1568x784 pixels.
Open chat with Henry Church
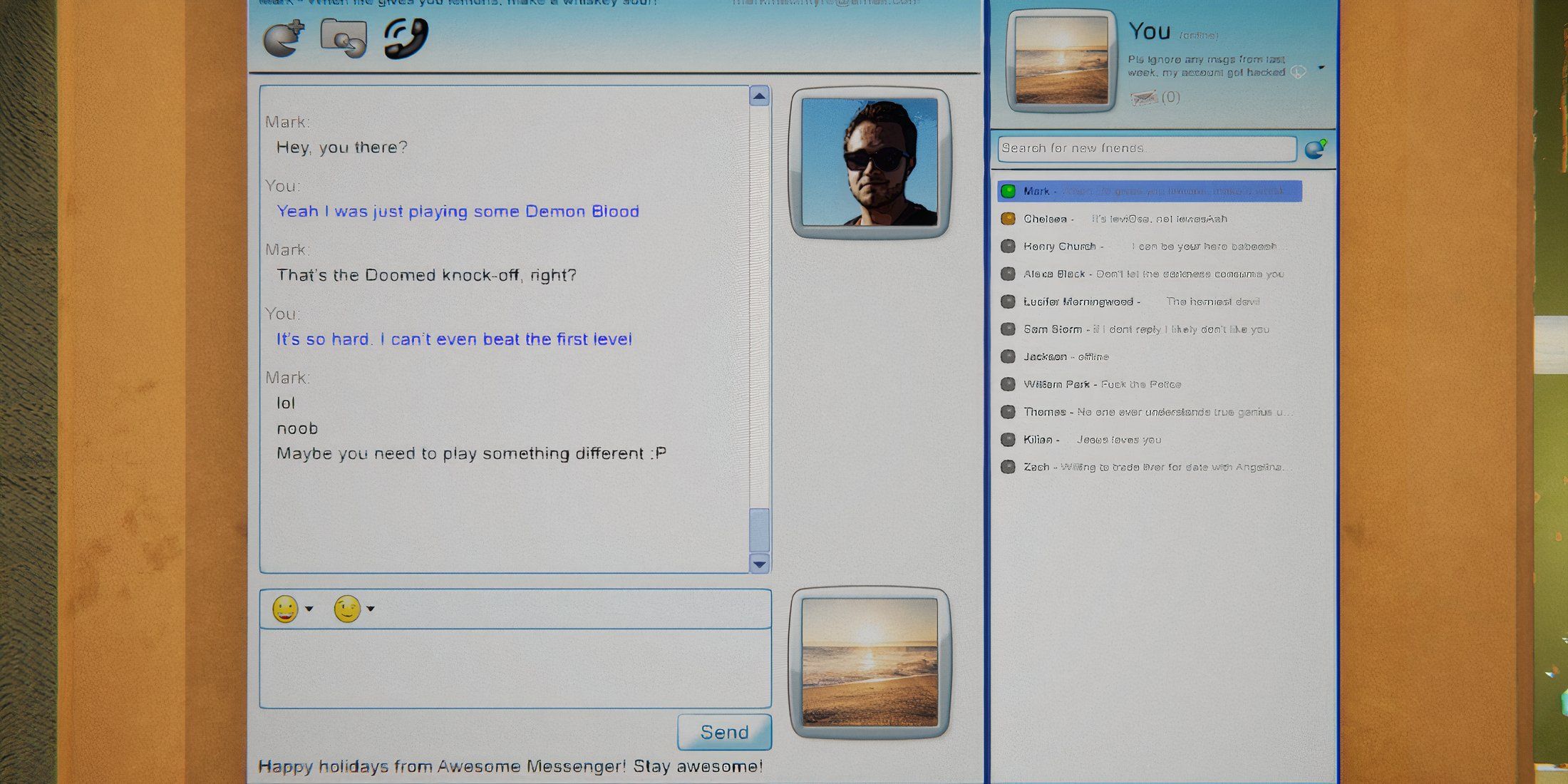coord(1059,247)
